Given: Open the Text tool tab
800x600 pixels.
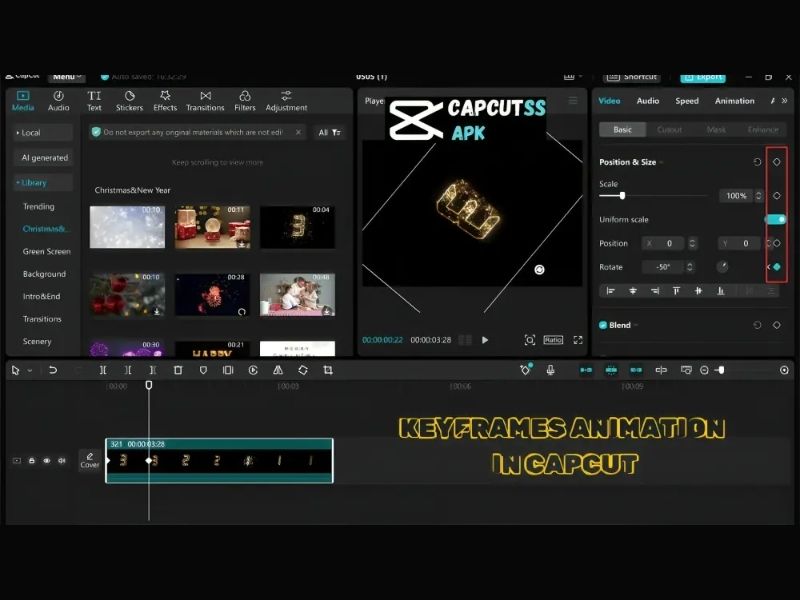Looking at the screenshot, I should [94, 101].
